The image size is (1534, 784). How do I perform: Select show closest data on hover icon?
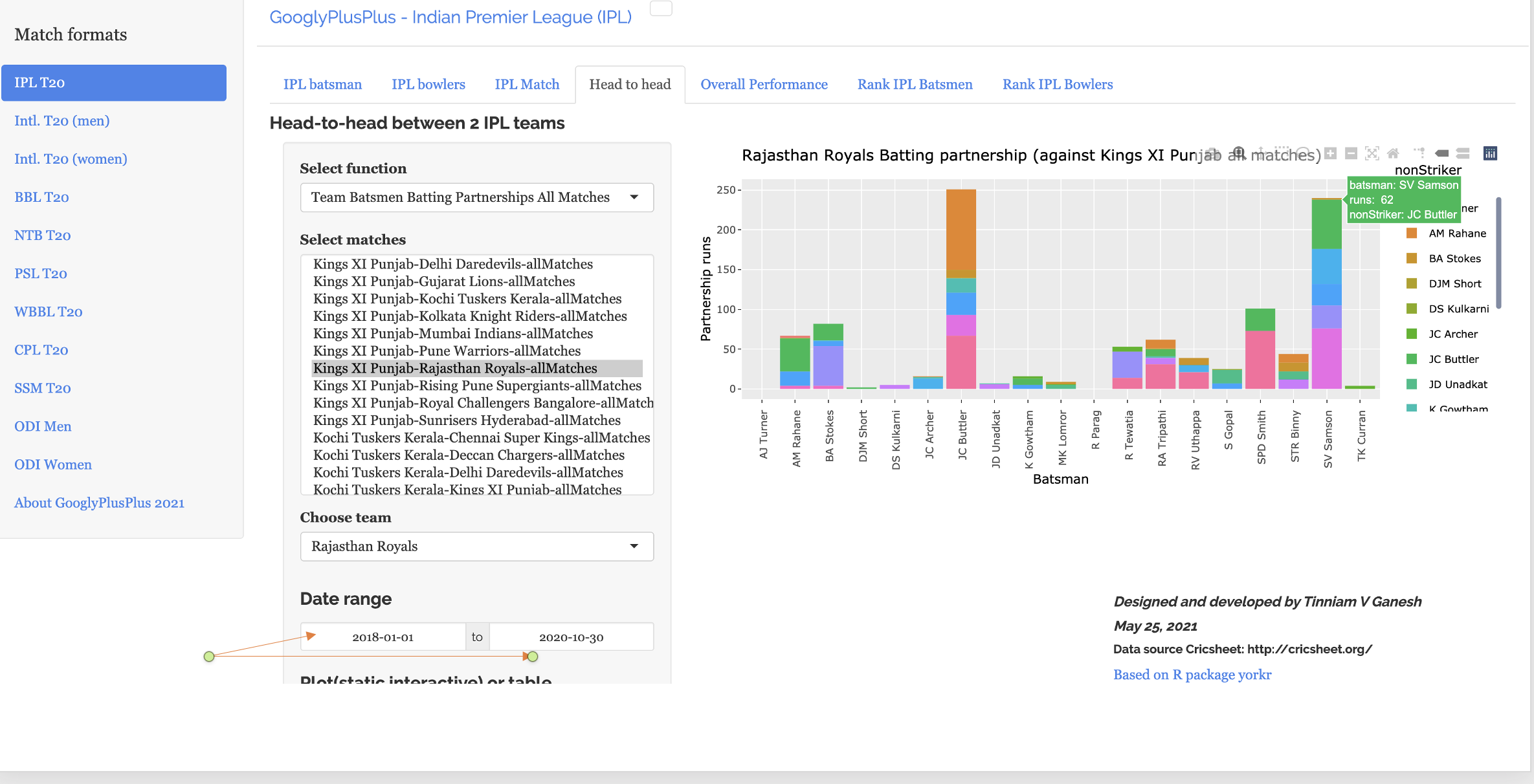click(x=1441, y=153)
